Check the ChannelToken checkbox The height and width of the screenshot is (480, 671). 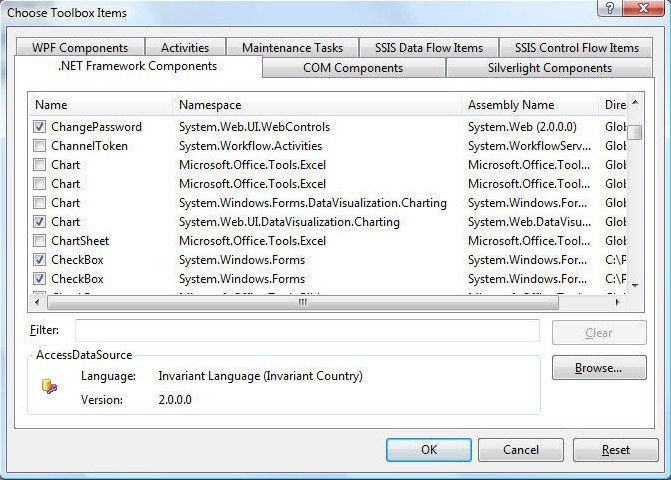39,146
